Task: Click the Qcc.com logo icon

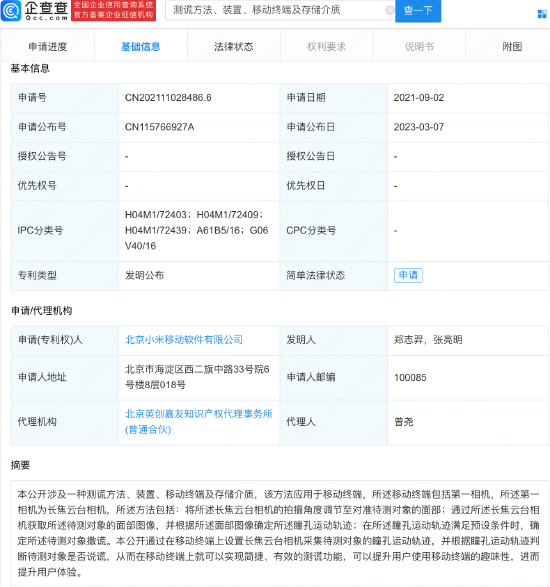Action: 11,11
